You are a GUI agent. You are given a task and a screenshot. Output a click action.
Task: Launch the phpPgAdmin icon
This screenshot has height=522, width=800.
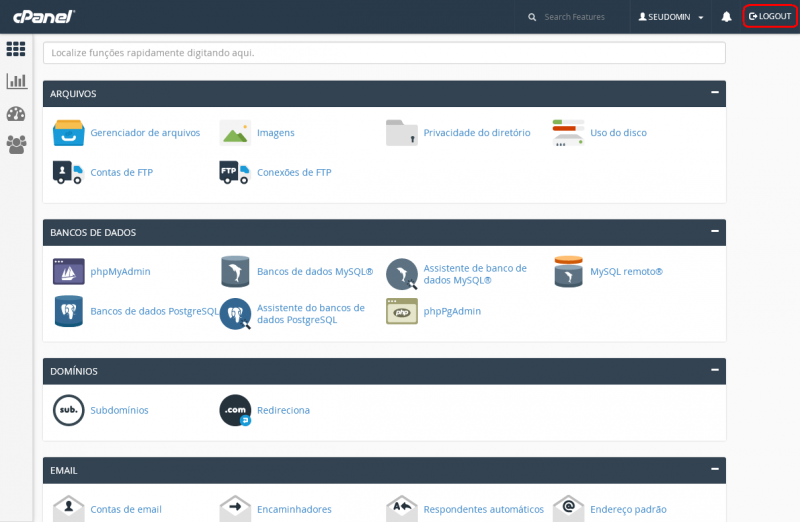[402, 311]
